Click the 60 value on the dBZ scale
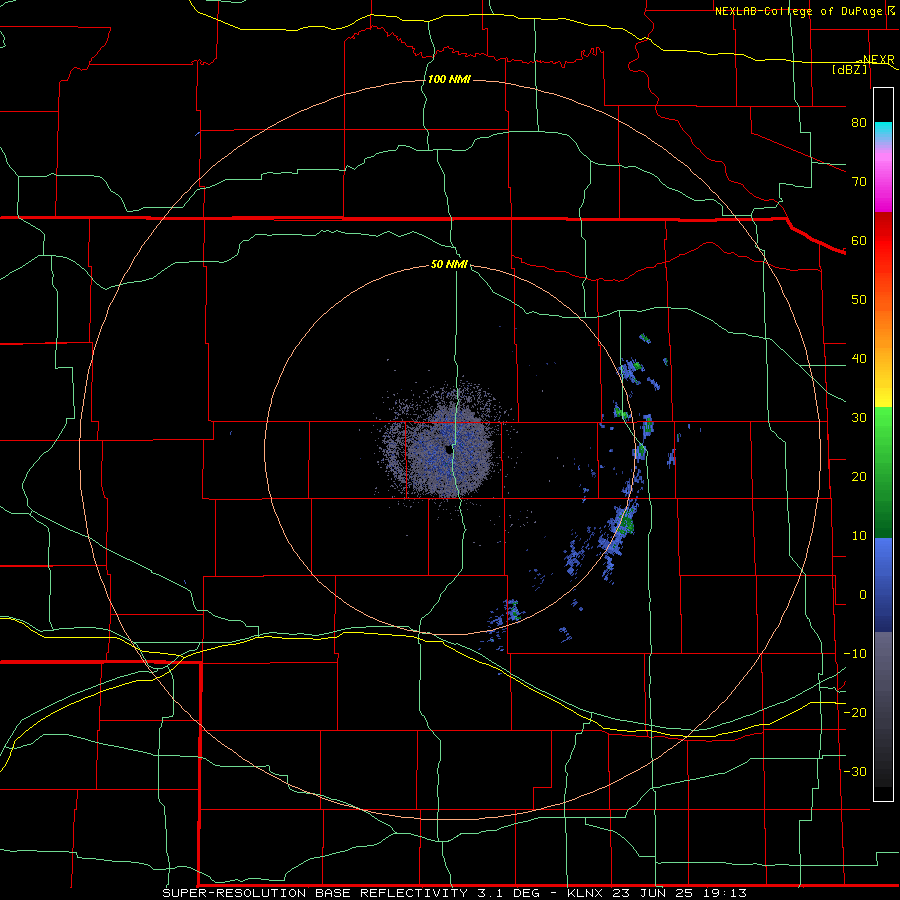This screenshot has width=900, height=900. [x=859, y=240]
